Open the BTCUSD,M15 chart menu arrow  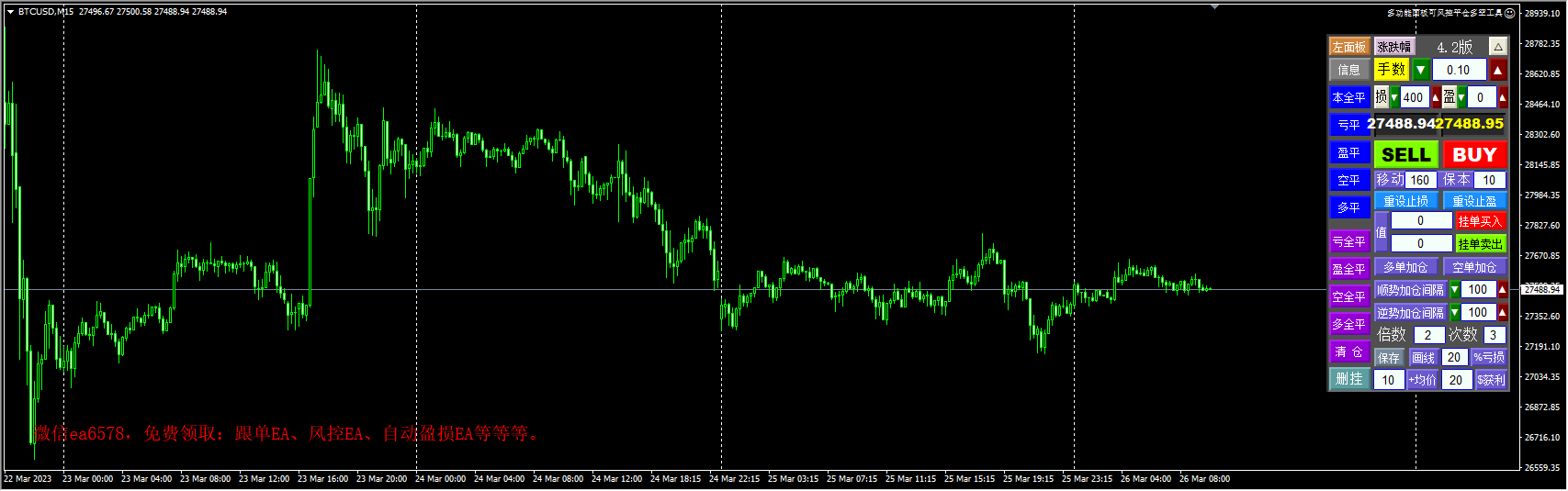(10, 12)
